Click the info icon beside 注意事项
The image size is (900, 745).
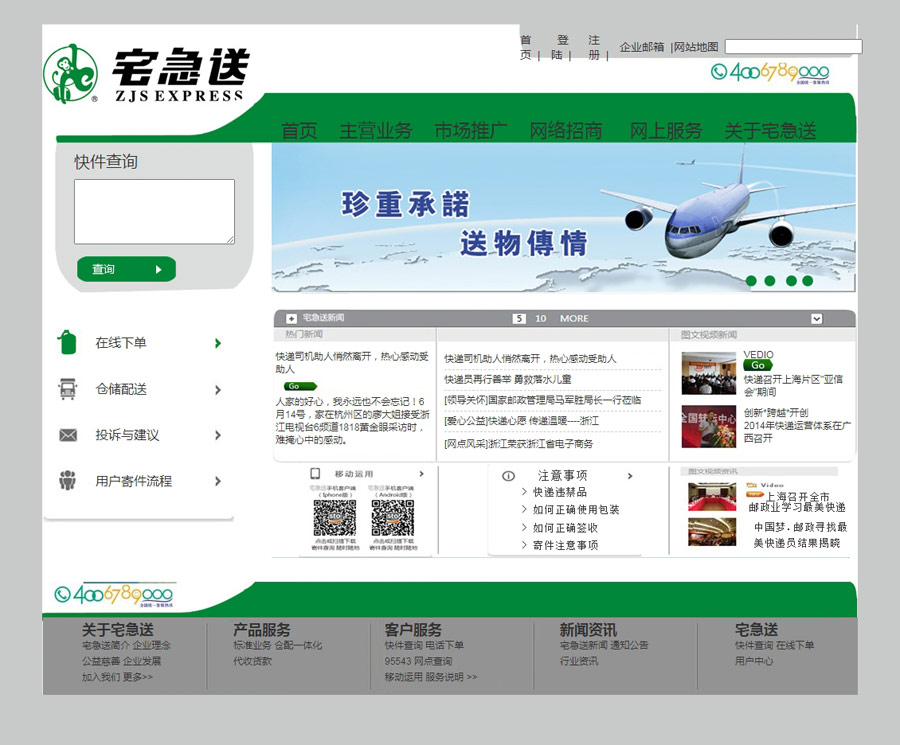[x=509, y=476]
